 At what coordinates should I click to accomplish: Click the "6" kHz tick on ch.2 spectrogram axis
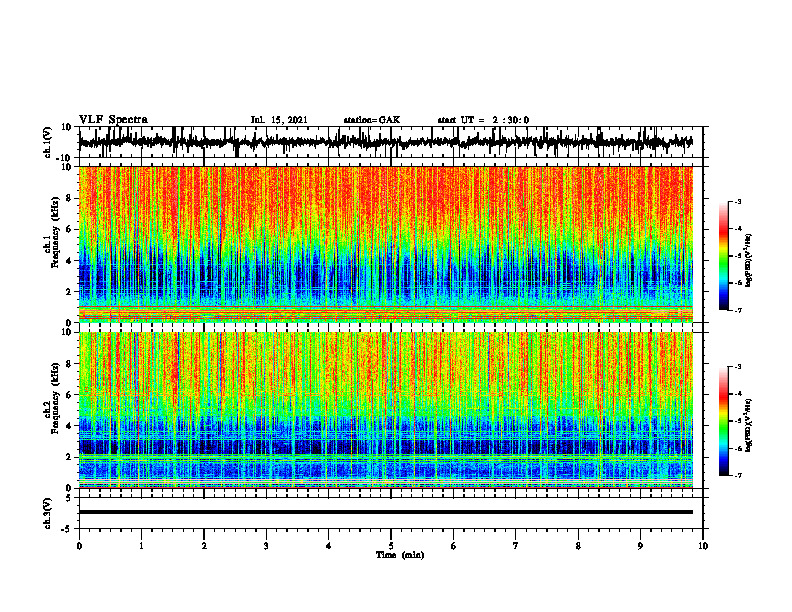(x=70, y=395)
